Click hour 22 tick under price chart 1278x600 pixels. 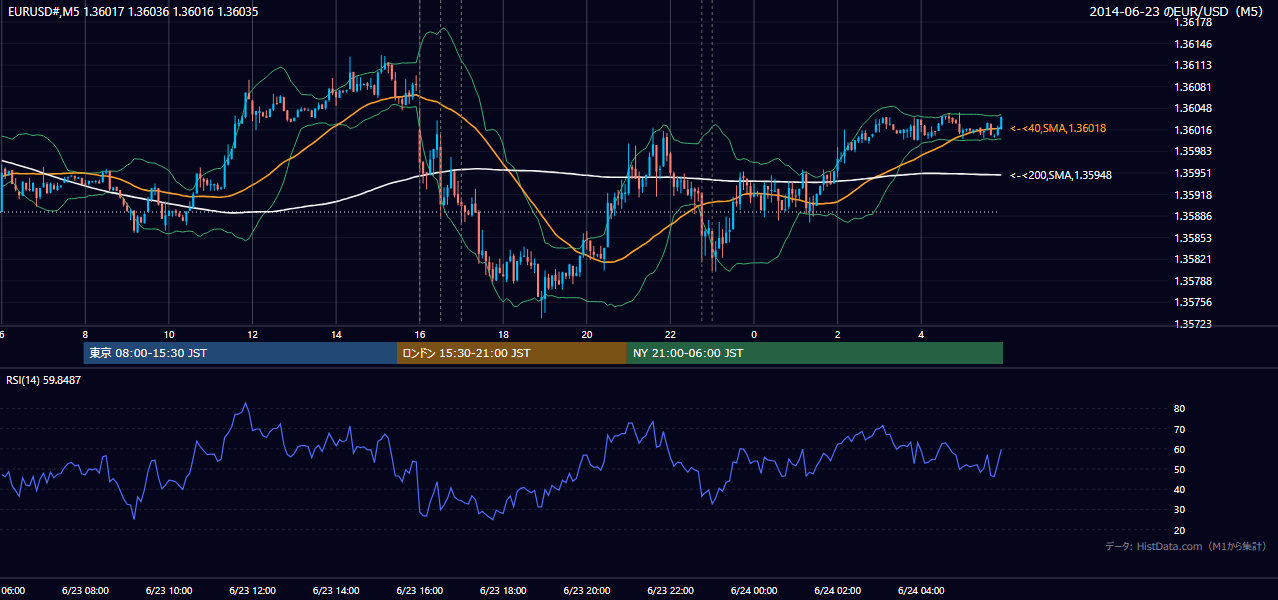click(x=671, y=334)
